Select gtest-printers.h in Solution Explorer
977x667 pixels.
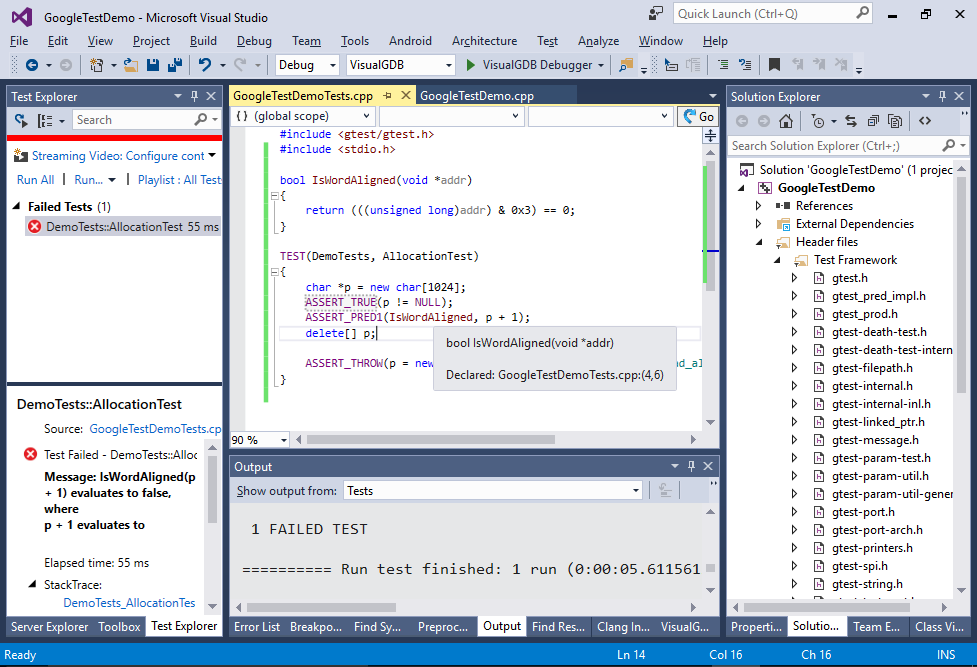[x=872, y=548]
